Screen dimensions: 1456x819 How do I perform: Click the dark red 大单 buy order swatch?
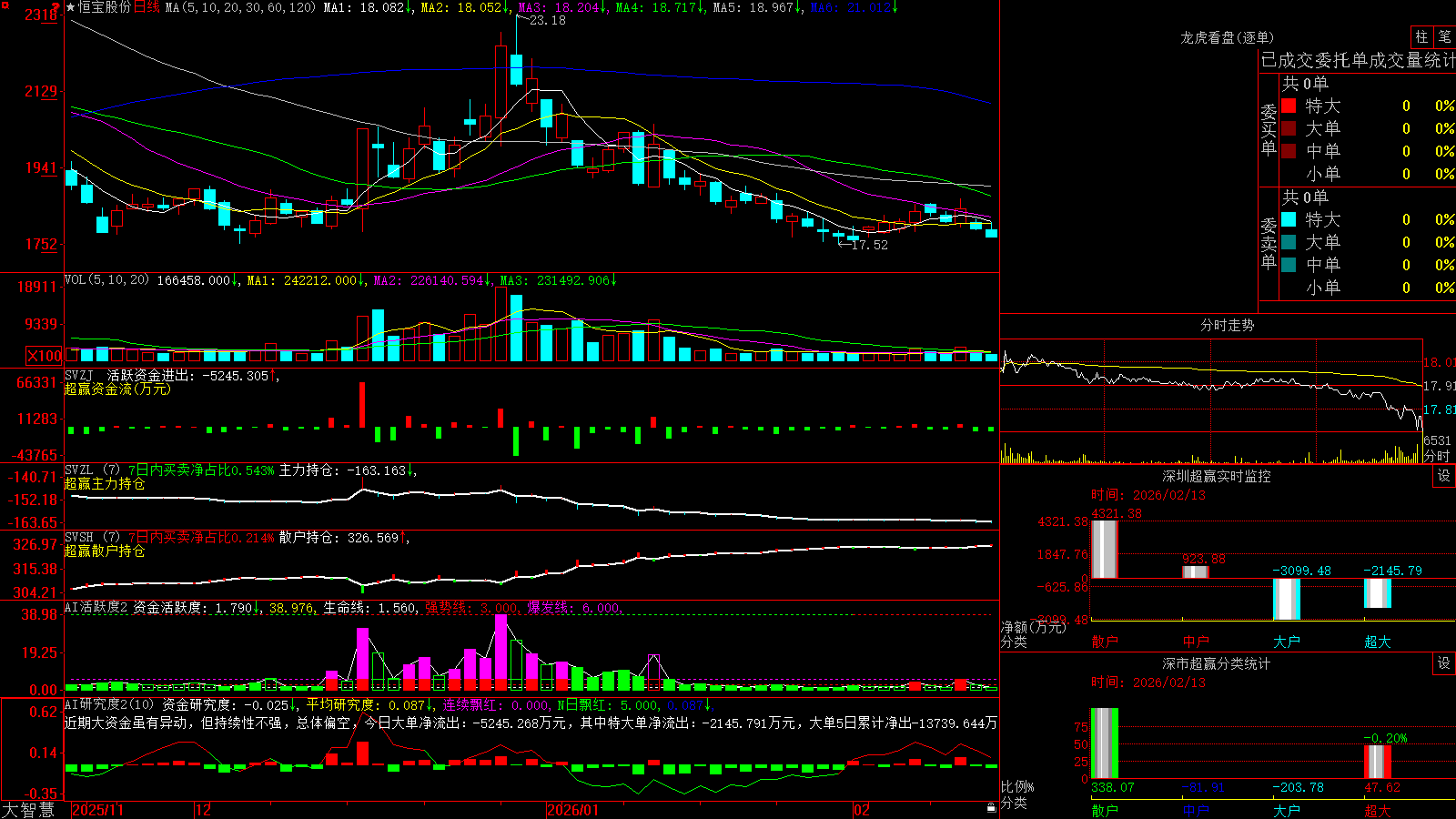point(1289,128)
